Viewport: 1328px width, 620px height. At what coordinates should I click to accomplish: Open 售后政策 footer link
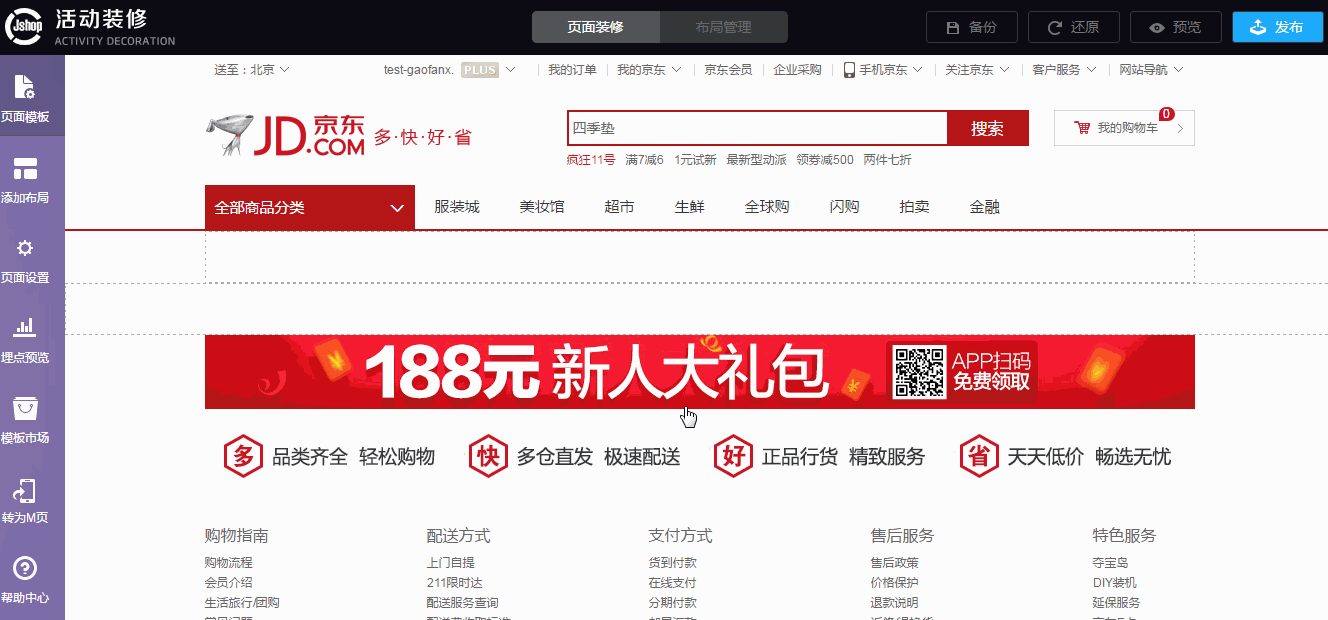pyautogui.click(x=895, y=563)
